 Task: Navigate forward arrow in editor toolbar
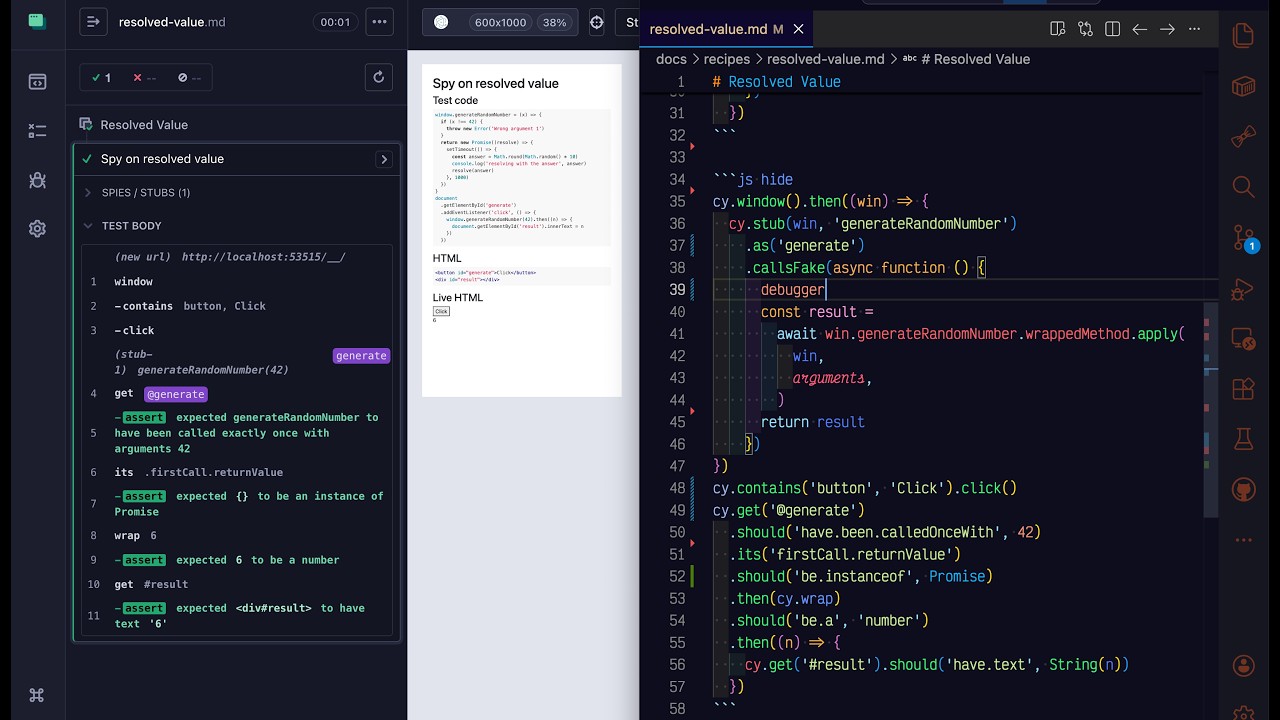(1167, 29)
